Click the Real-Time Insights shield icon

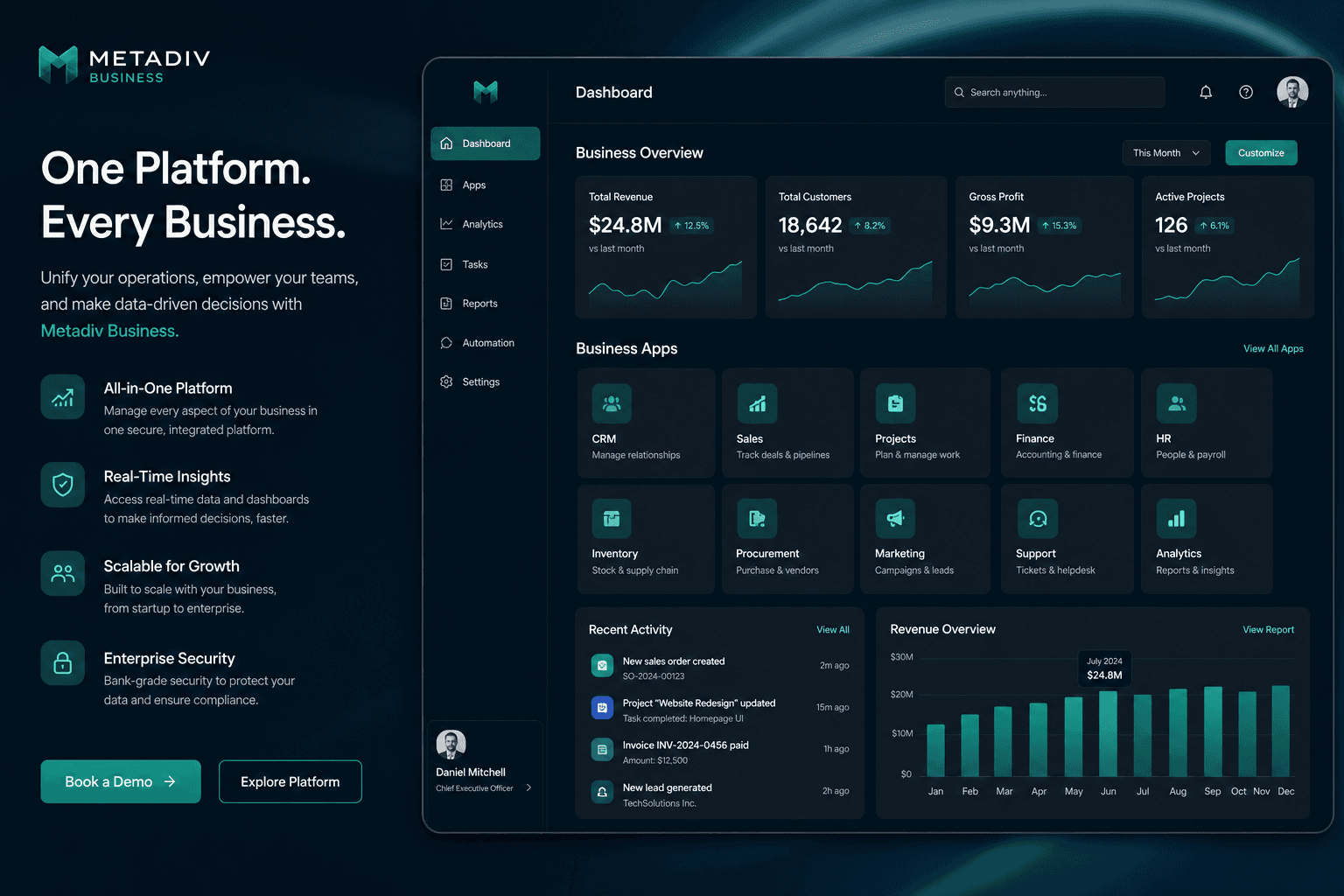tap(63, 485)
